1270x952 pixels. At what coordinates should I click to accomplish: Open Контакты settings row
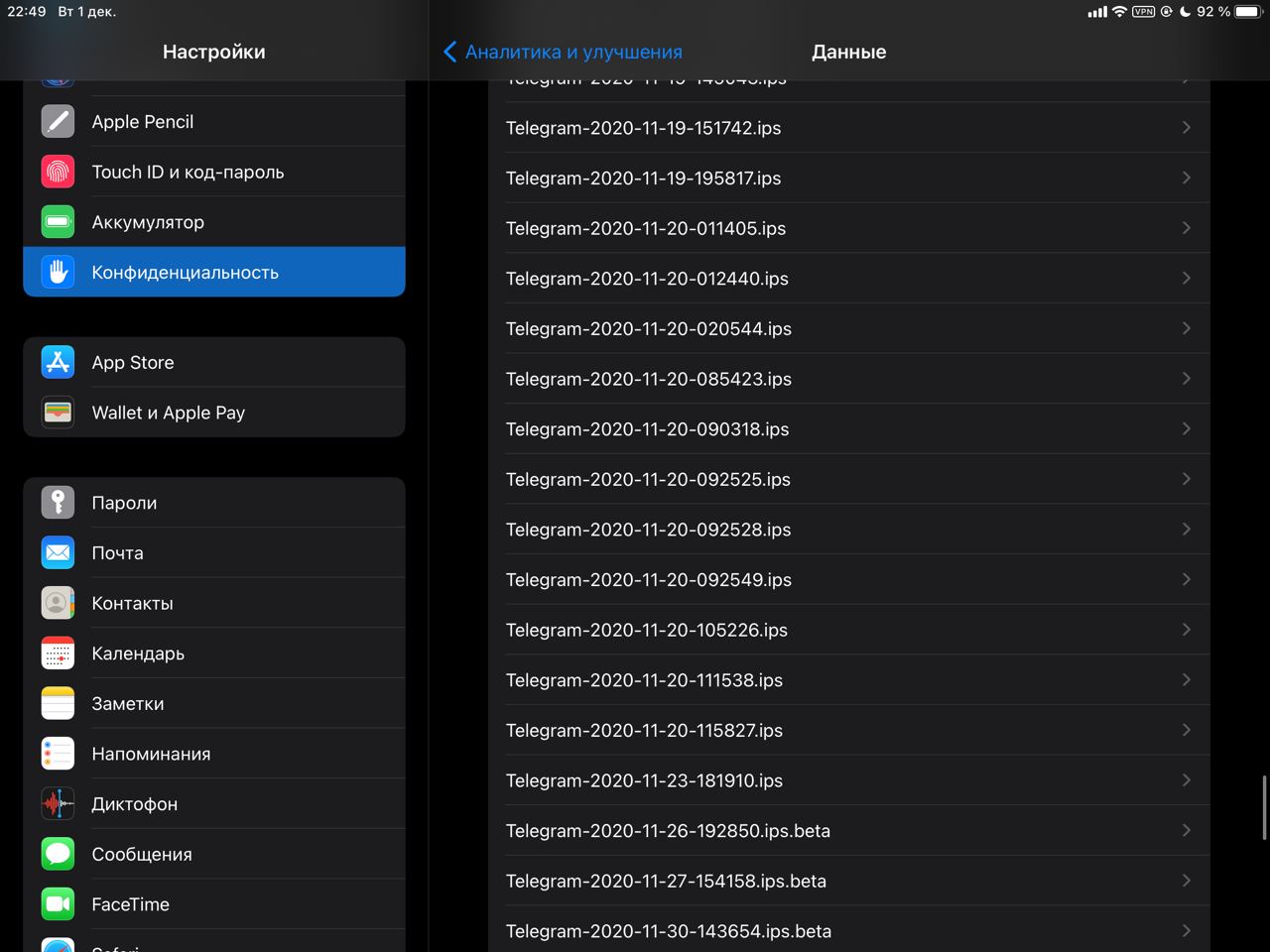click(214, 603)
